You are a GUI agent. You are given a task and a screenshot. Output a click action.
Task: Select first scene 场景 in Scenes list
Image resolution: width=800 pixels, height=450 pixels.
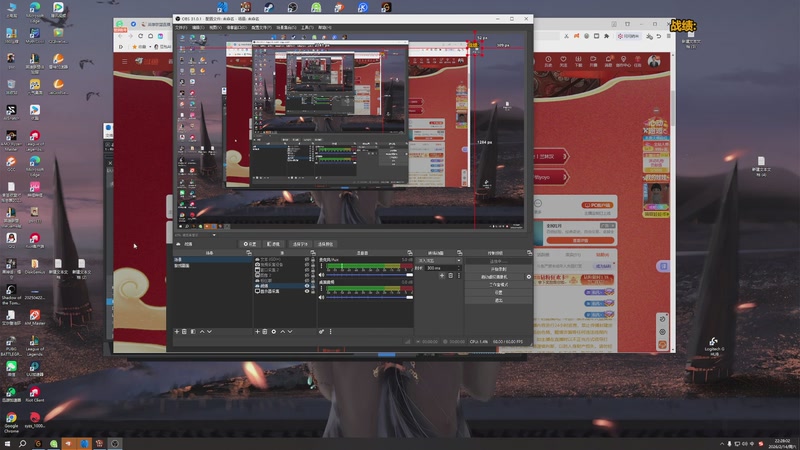pyautogui.click(x=213, y=259)
